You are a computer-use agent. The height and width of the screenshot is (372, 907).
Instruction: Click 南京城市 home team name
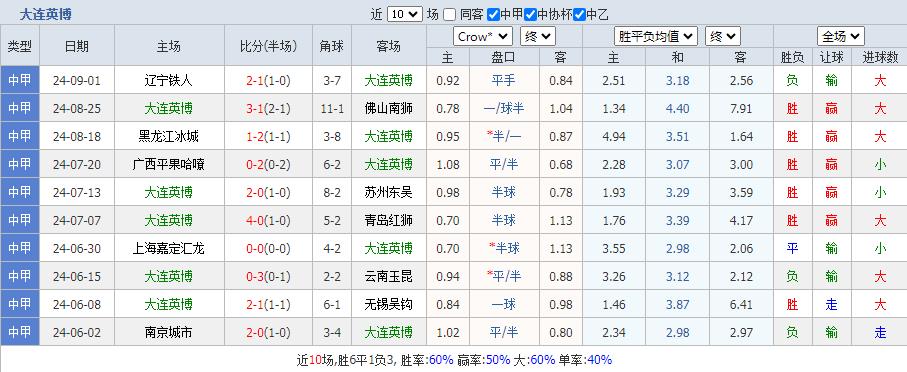(x=168, y=332)
